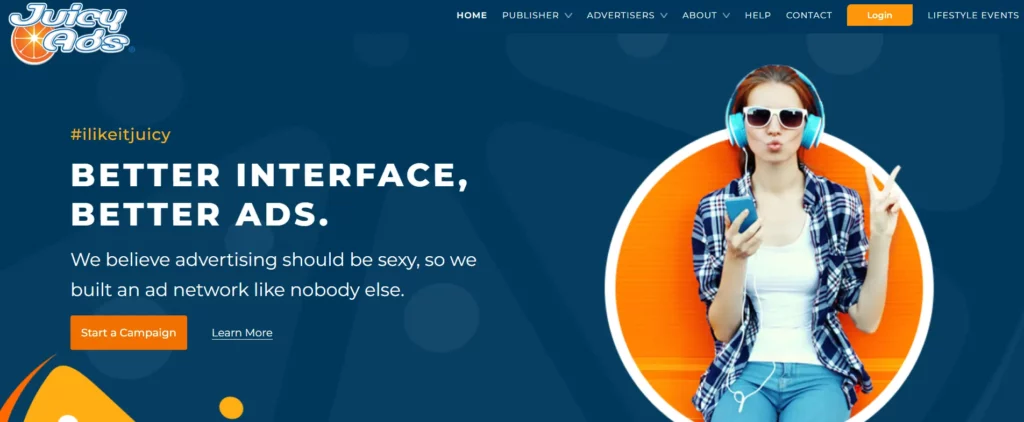Click the JuicyAds logo
Screen dimensions: 1024x422
[70, 34]
